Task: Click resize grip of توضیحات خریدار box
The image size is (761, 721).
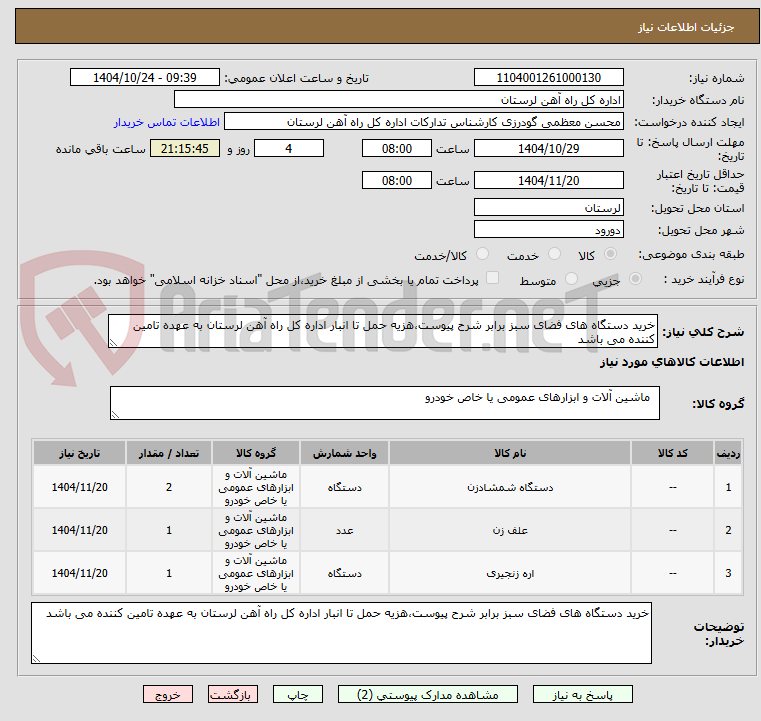Action: pyautogui.click(x=36, y=658)
